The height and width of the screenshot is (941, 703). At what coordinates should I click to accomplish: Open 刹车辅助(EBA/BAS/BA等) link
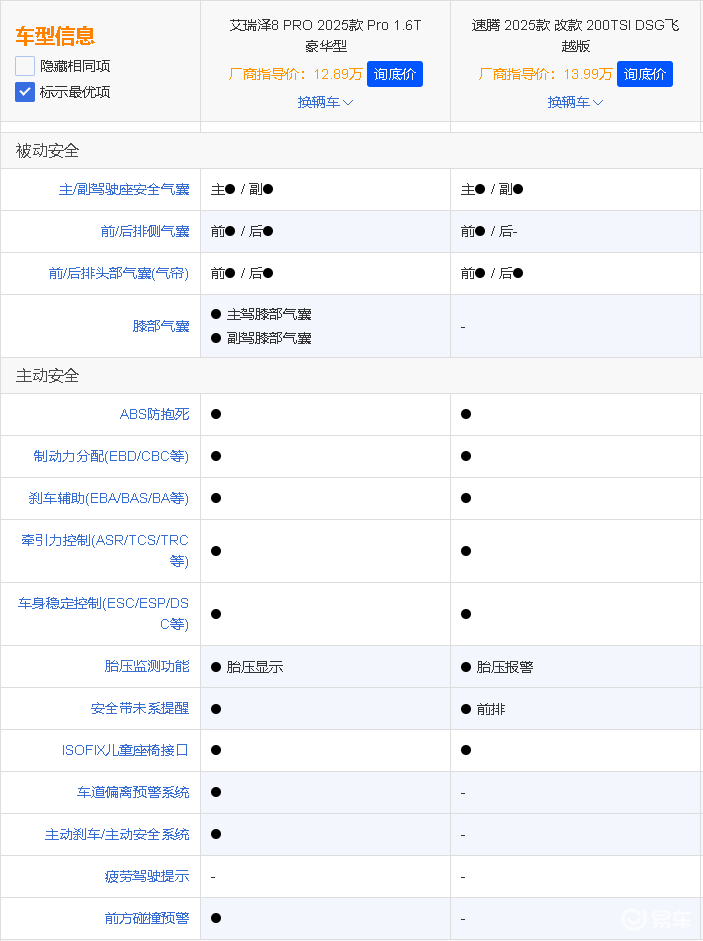click(x=109, y=498)
